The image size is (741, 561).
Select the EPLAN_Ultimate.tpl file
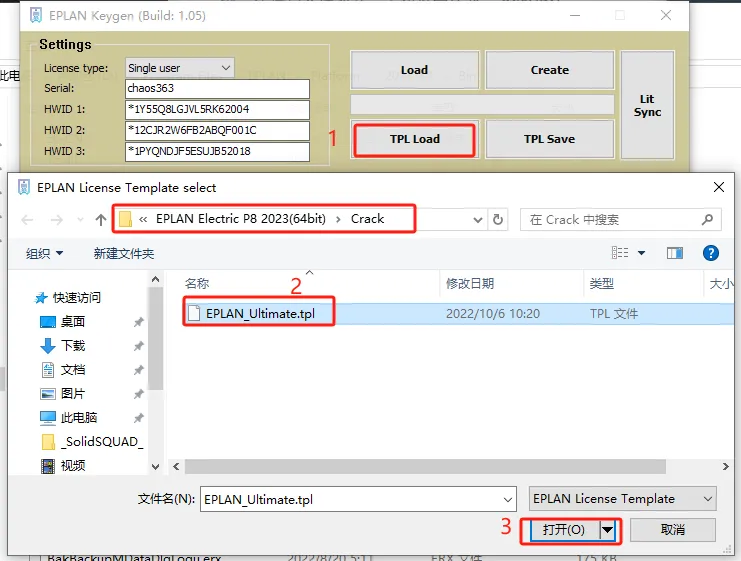(260, 314)
